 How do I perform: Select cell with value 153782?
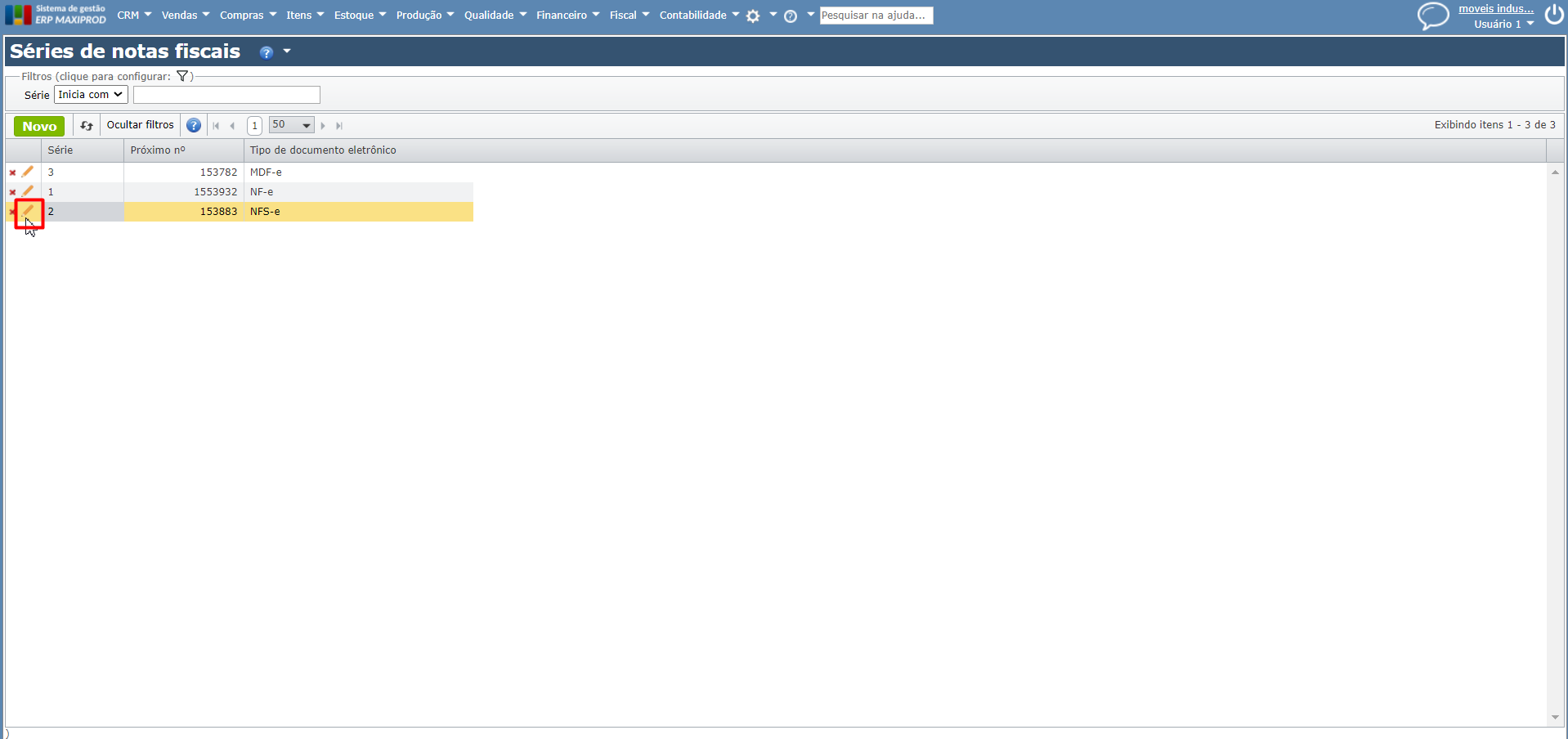point(184,172)
